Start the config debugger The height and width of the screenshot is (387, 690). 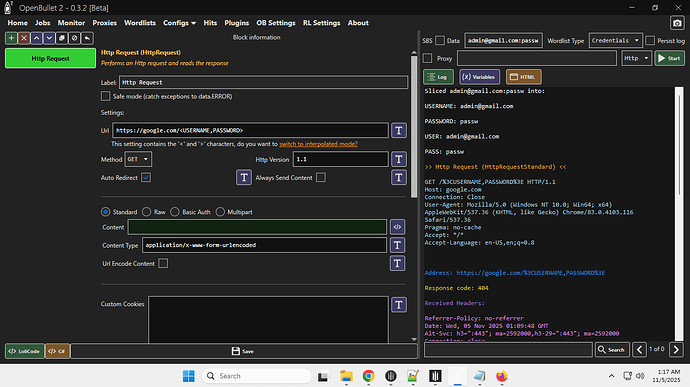[x=669, y=58]
